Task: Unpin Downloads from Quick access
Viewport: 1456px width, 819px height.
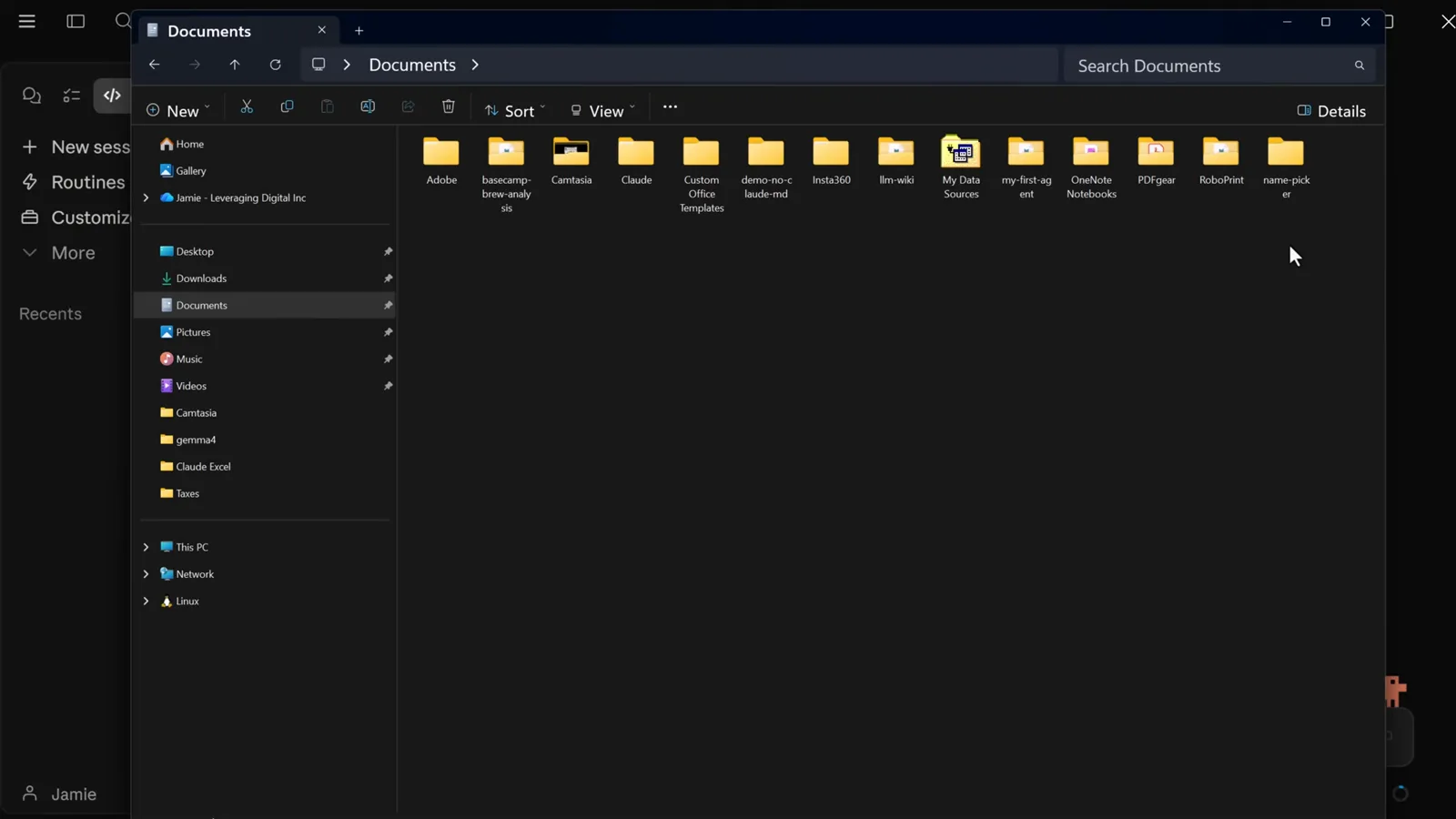Action: coord(388,278)
